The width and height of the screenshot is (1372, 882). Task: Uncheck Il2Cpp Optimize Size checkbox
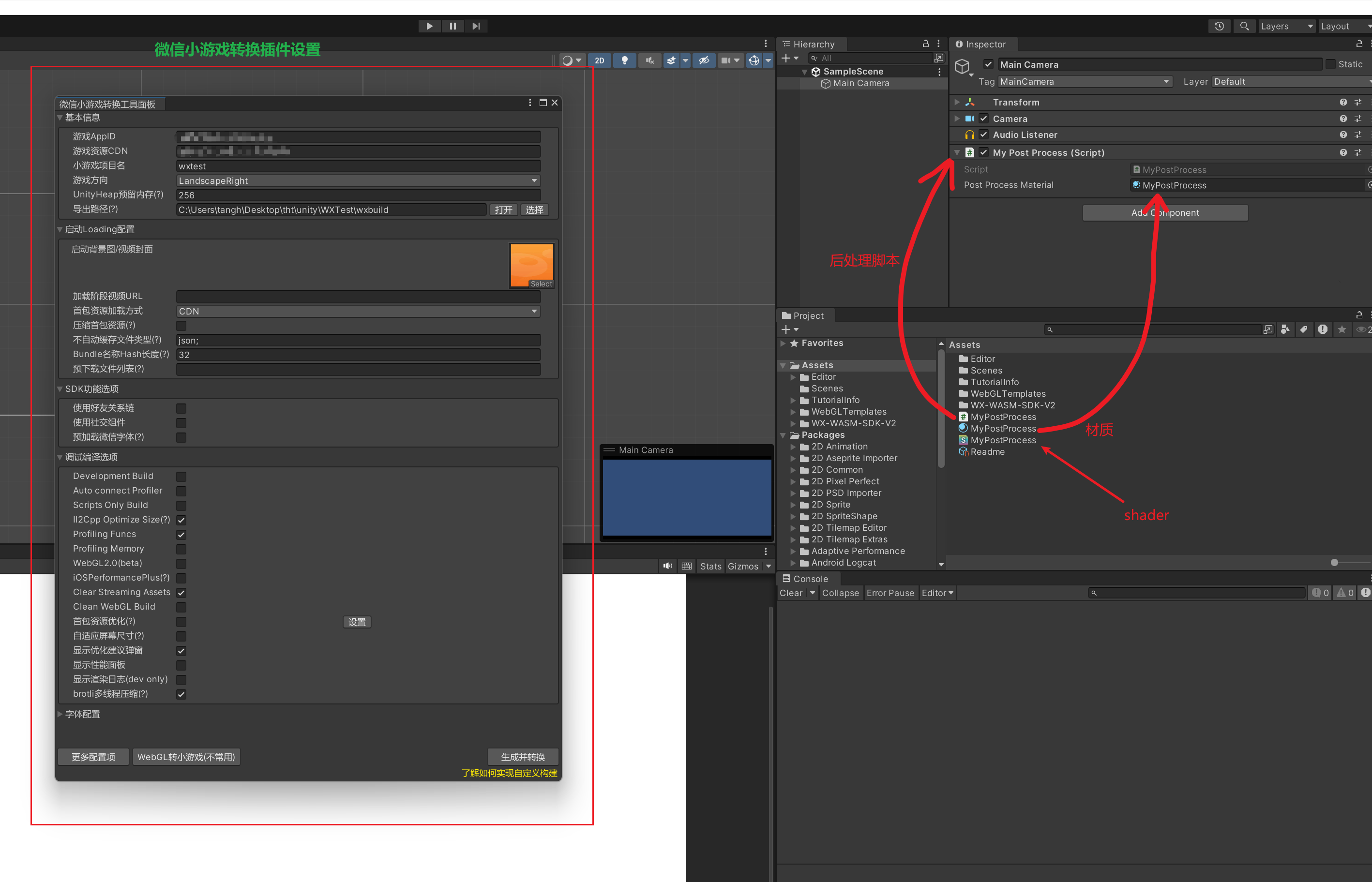click(181, 521)
